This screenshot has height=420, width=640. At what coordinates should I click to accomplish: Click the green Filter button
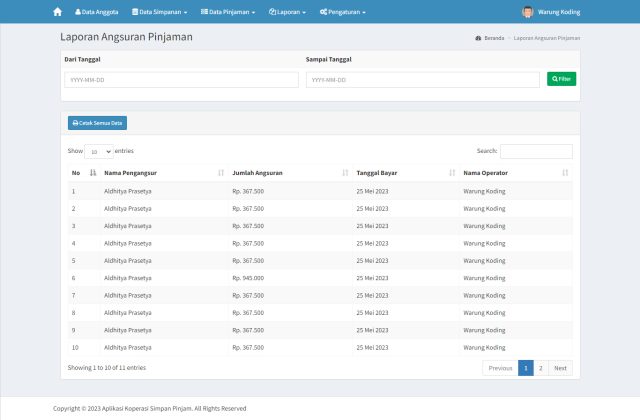[561, 79]
